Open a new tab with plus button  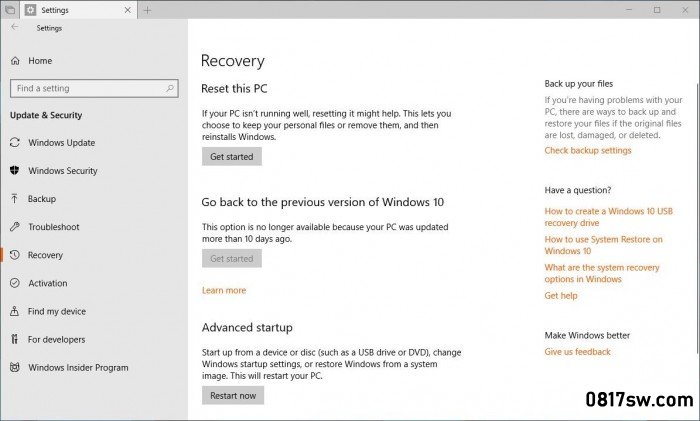148,10
